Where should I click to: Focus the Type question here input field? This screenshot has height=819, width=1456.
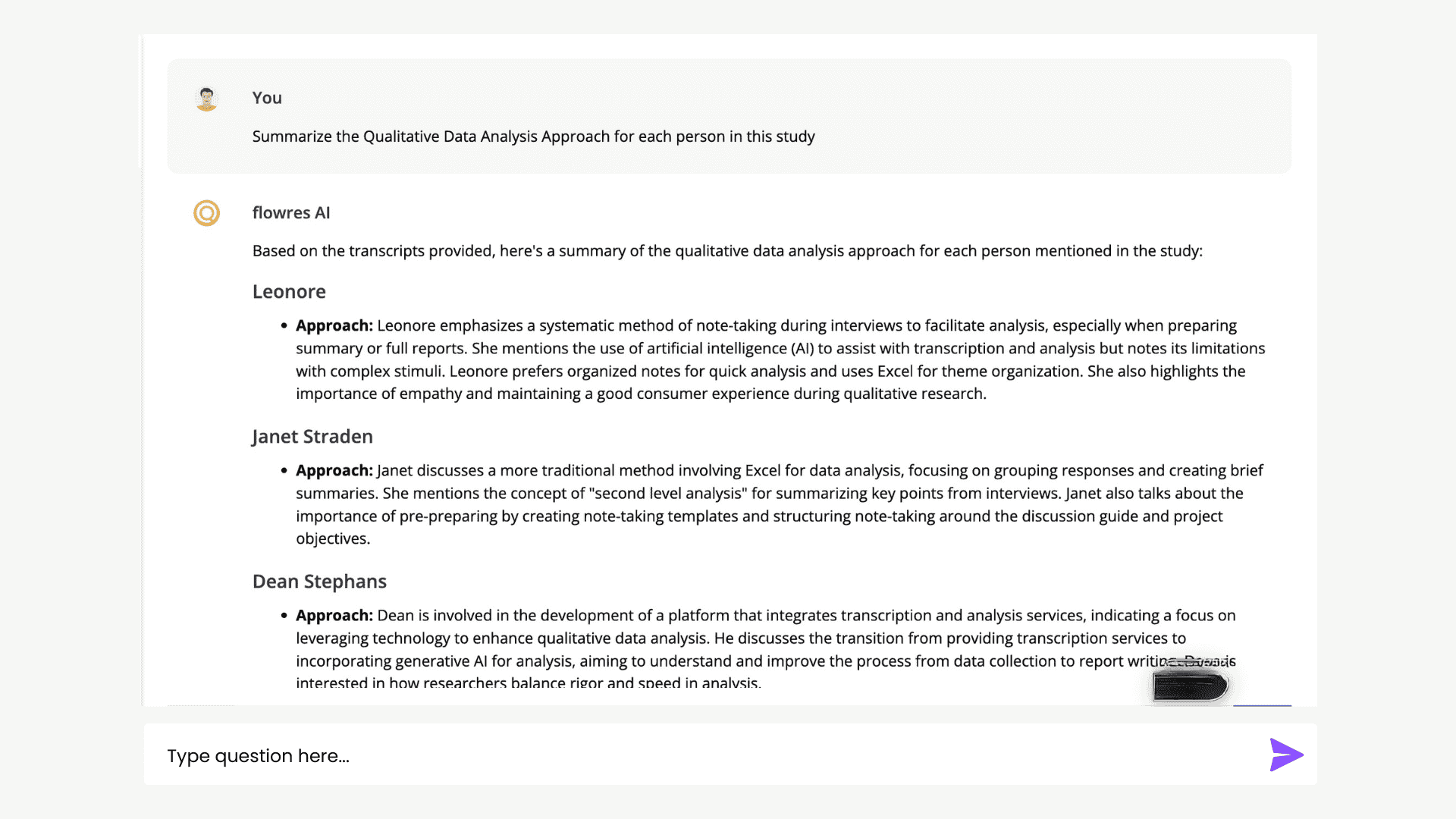[x=682, y=755]
